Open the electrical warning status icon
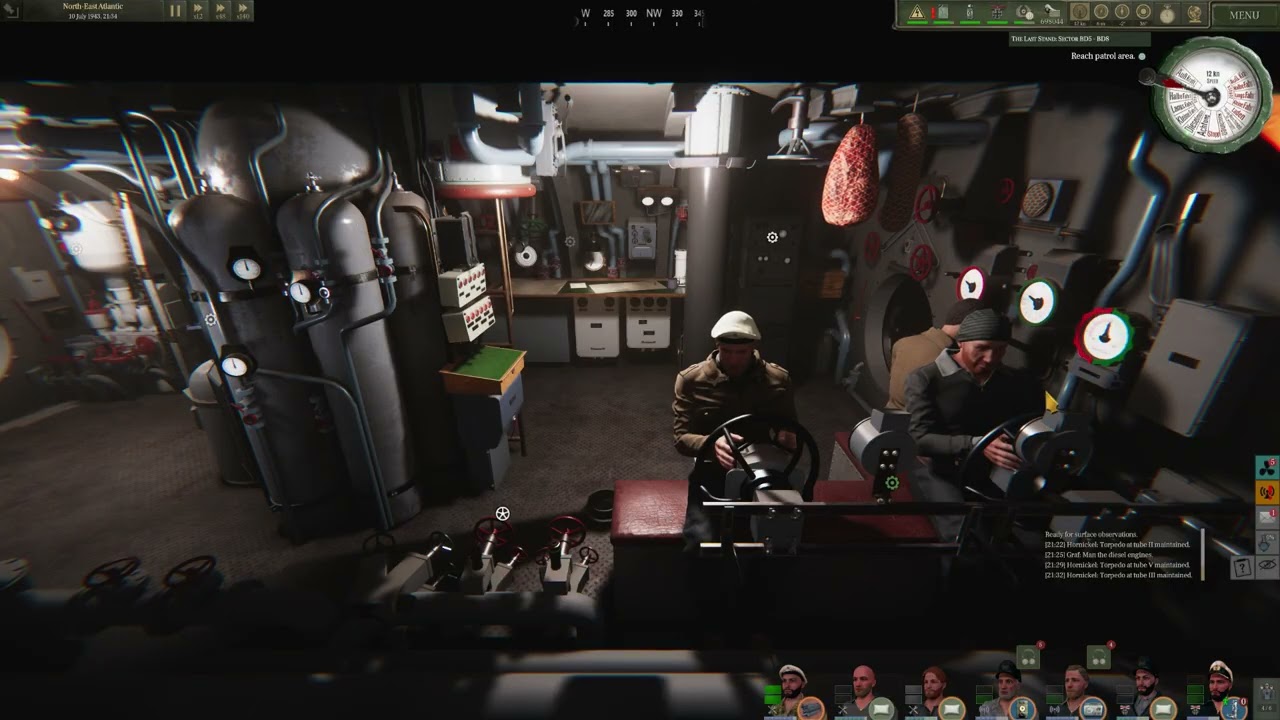 pyautogui.click(x=917, y=13)
